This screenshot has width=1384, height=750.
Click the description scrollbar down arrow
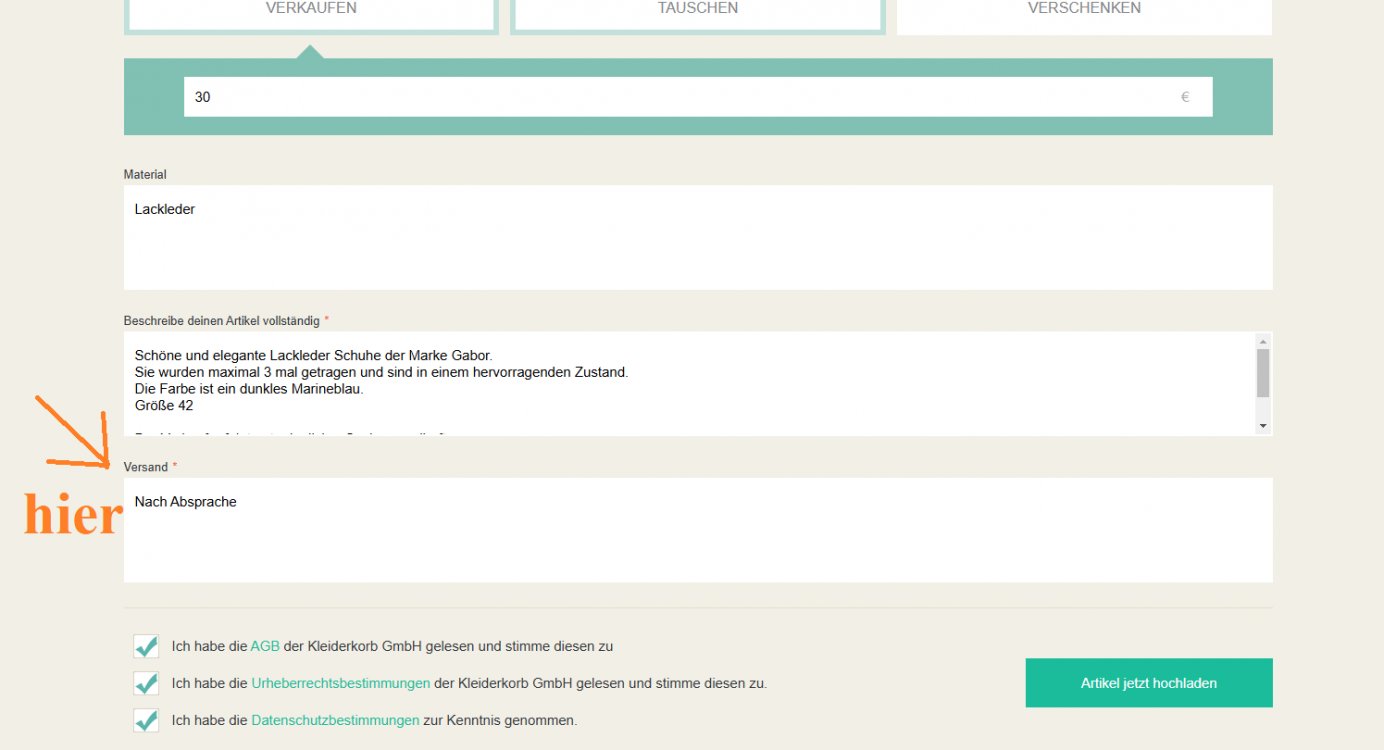coord(1263,426)
